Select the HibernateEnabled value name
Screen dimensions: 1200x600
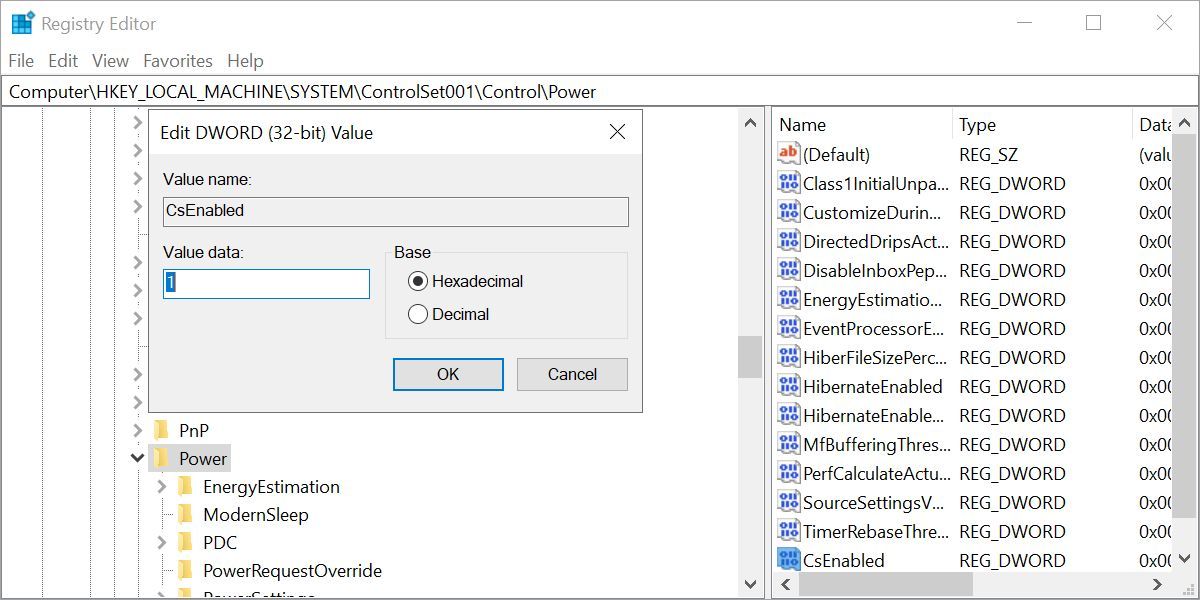[873, 386]
